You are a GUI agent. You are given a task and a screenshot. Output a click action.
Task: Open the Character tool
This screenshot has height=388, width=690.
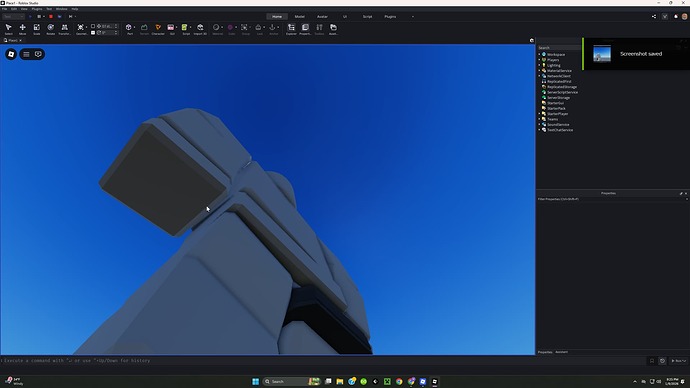pyautogui.click(x=158, y=29)
